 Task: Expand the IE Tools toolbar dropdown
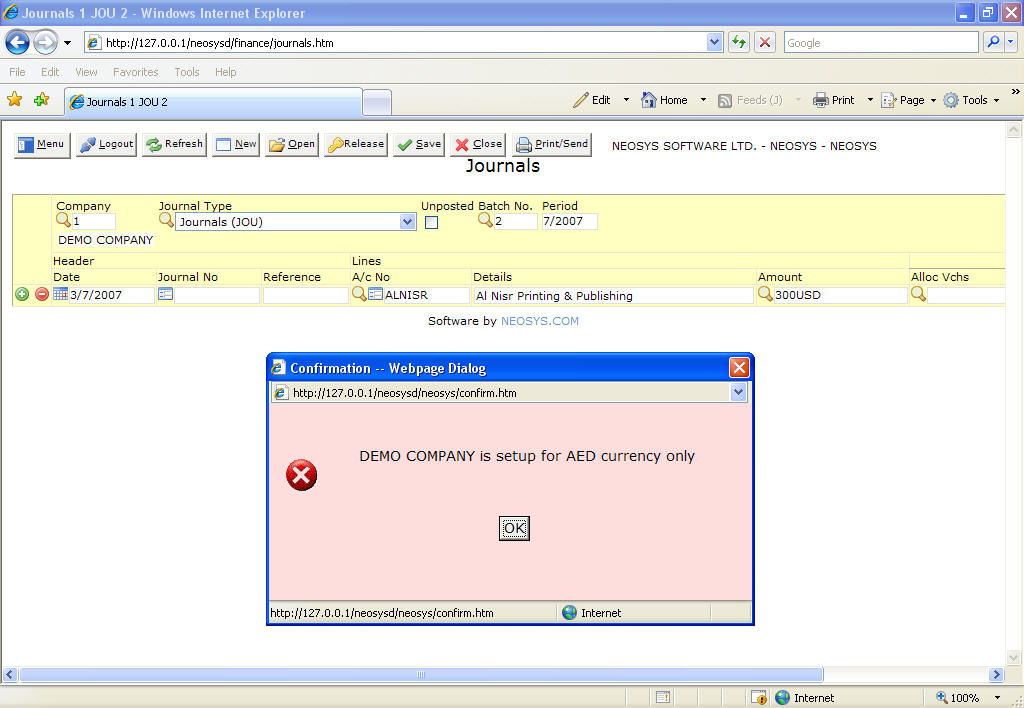point(997,101)
